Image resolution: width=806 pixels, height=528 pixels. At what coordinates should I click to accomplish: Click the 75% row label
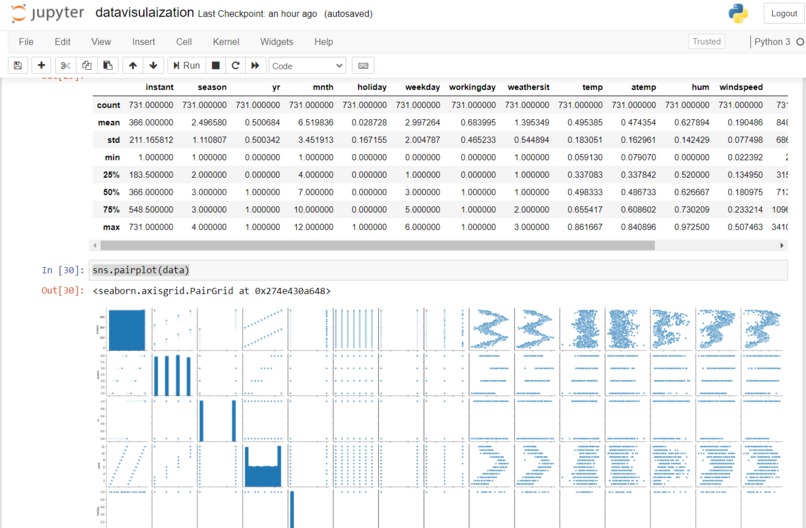pos(112,210)
